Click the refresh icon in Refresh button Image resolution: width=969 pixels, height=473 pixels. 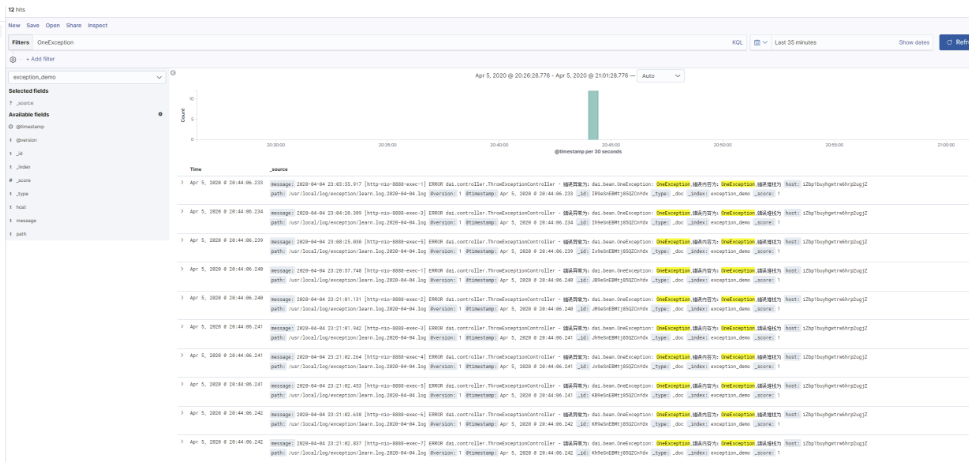pyautogui.click(x=949, y=43)
